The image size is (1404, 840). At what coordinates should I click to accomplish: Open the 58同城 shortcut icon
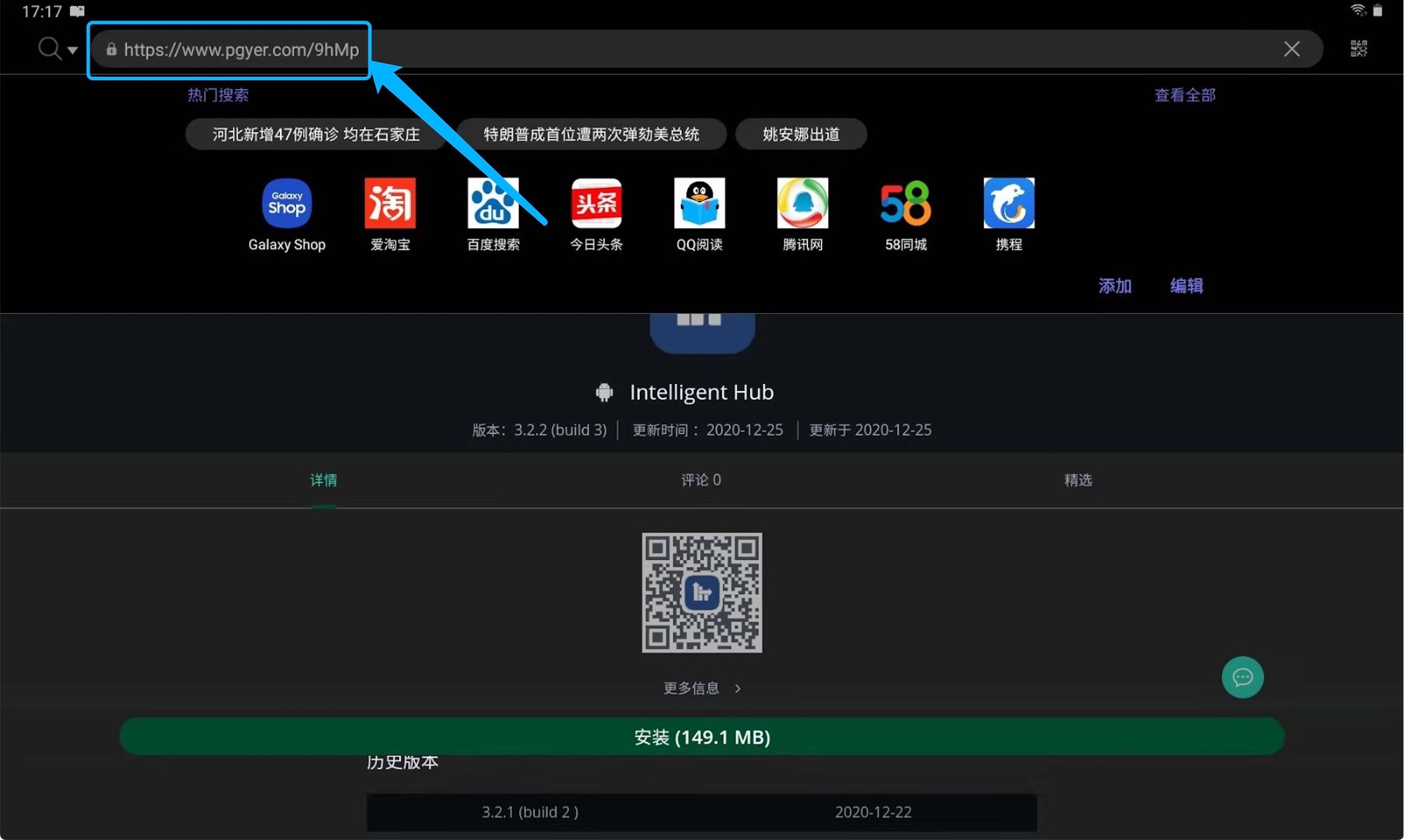coord(906,203)
